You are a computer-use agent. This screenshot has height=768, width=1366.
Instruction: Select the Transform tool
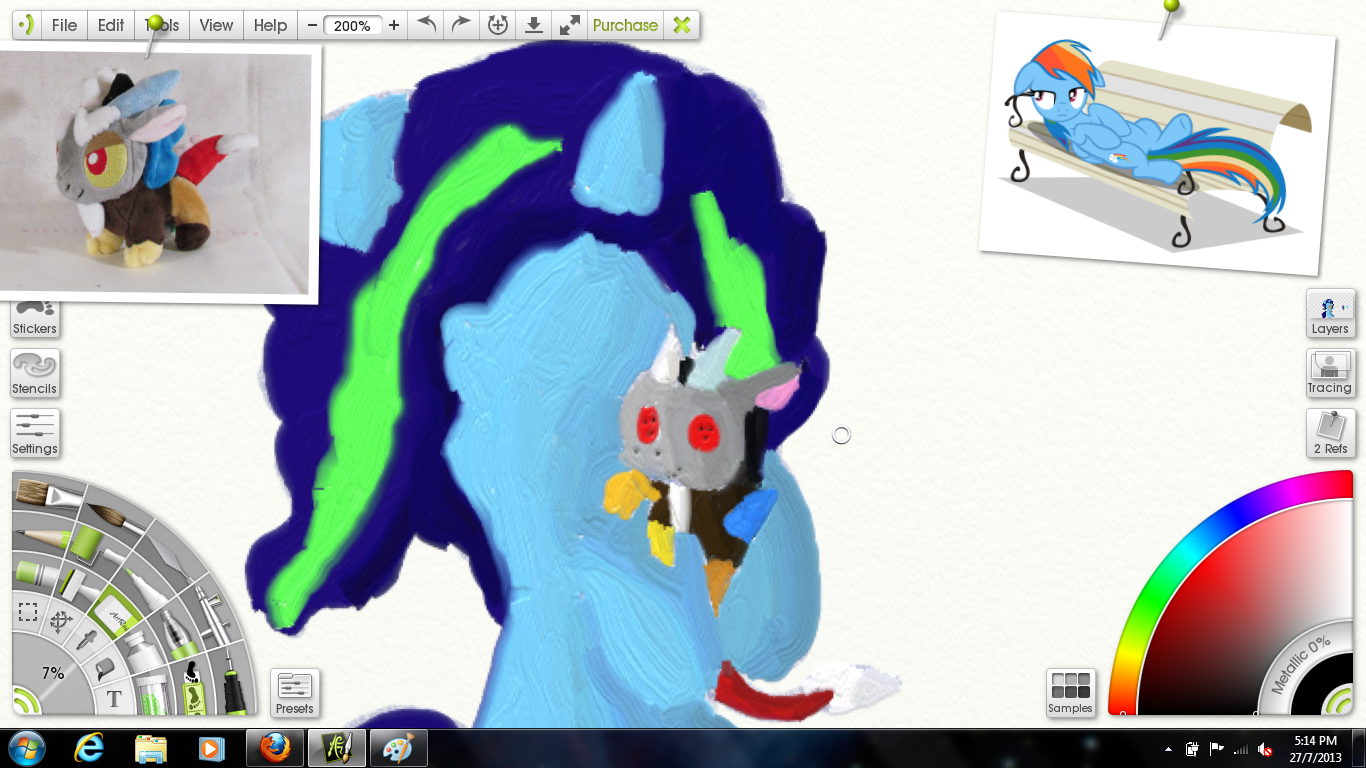click(x=61, y=622)
